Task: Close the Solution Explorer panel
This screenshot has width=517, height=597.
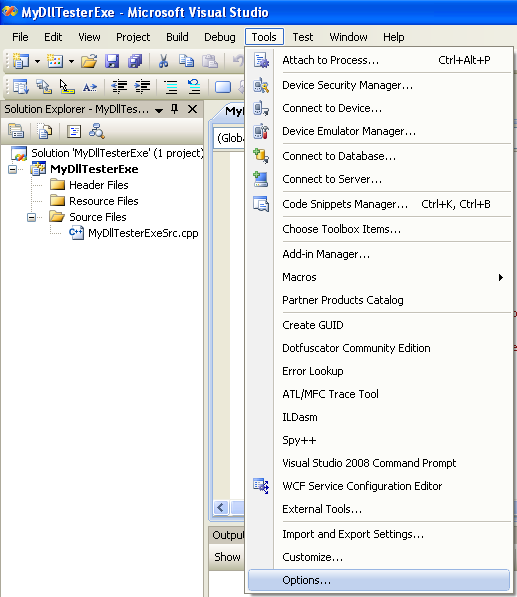Action: 193,109
